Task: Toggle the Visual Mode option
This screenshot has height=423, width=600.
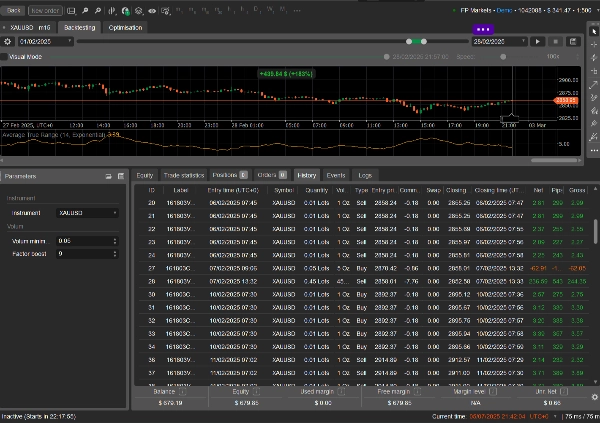Action: pyautogui.click(x=5, y=57)
